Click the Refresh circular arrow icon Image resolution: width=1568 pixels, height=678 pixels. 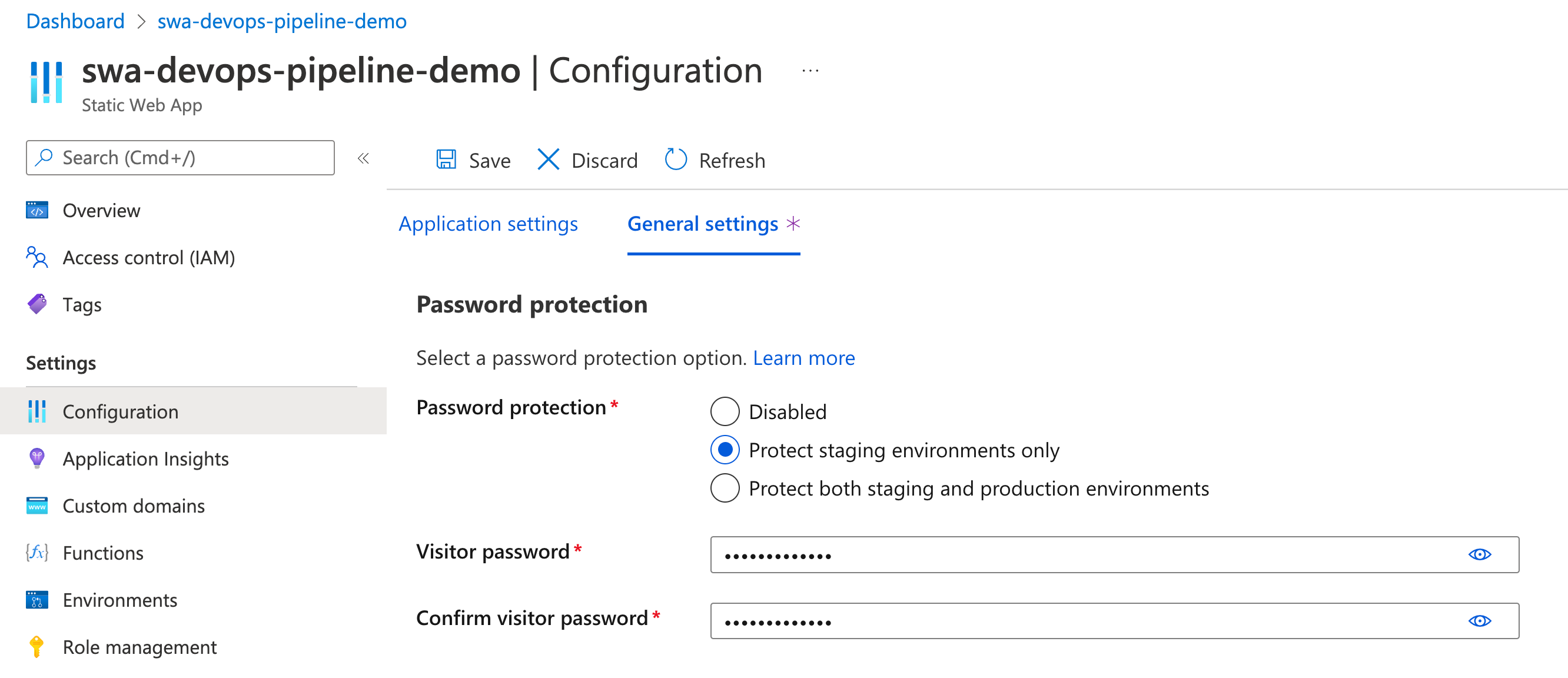[x=676, y=159]
